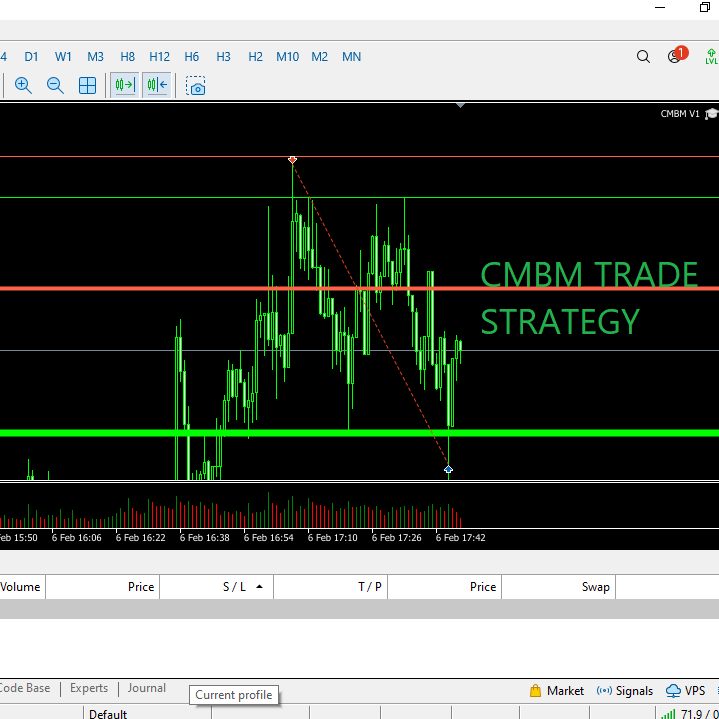Open Signals with the broadcast icon

pyautogui.click(x=625, y=691)
